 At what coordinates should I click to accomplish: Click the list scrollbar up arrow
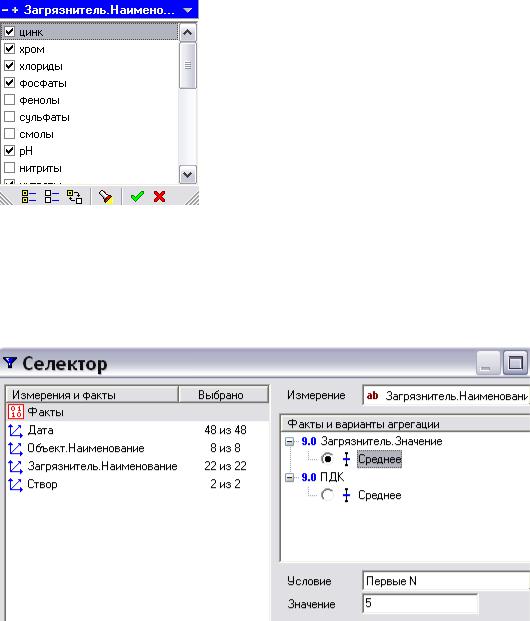(x=187, y=32)
